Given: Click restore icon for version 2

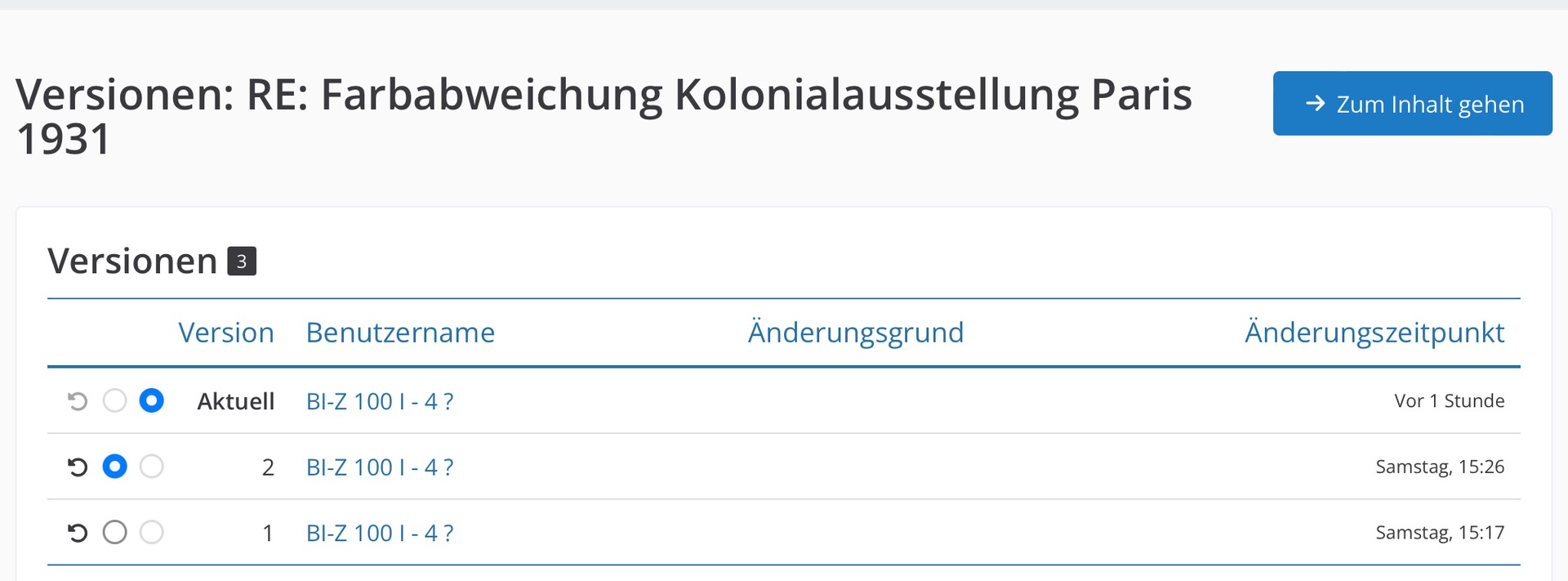Looking at the screenshot, I should click(78, 467).
